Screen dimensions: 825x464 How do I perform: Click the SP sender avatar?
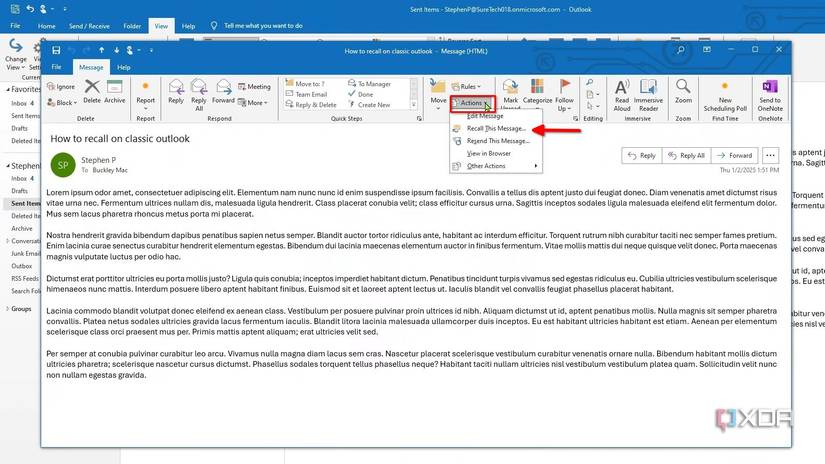(63, 165)
